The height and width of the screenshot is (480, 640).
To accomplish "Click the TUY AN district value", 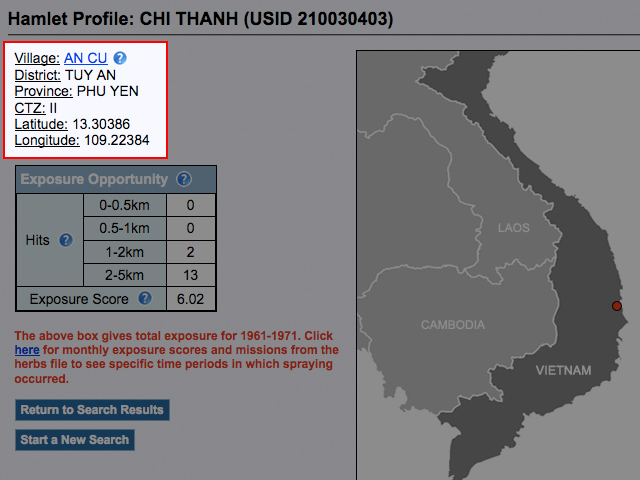I will point(91,75).
